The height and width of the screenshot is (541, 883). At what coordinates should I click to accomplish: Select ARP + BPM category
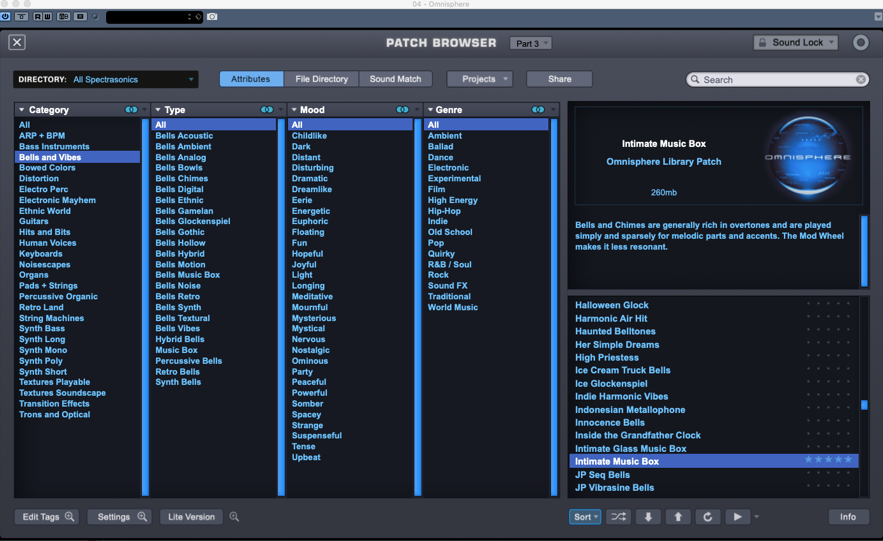pos(42,136)
